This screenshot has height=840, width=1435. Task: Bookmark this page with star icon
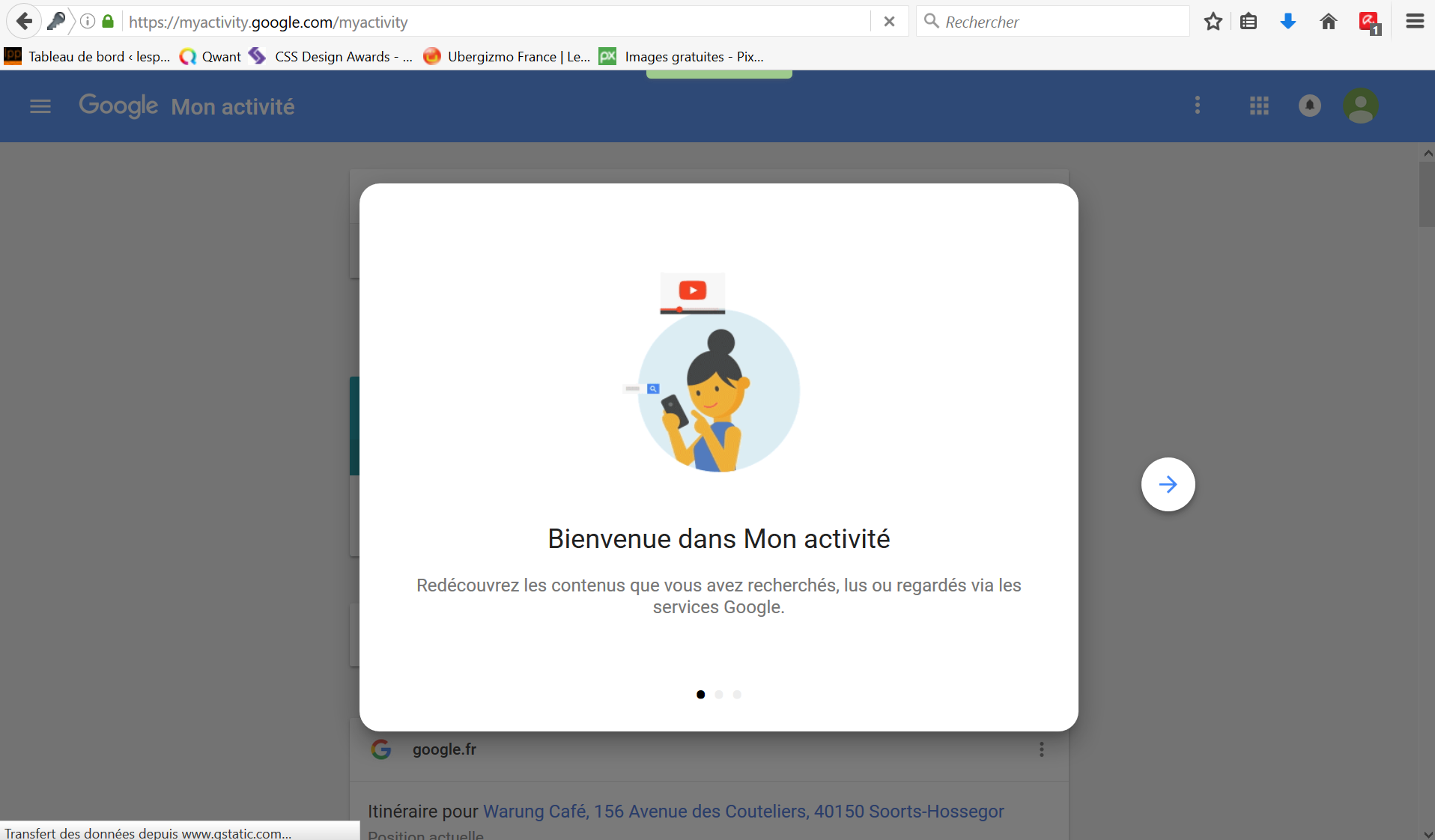[1213, 22]
